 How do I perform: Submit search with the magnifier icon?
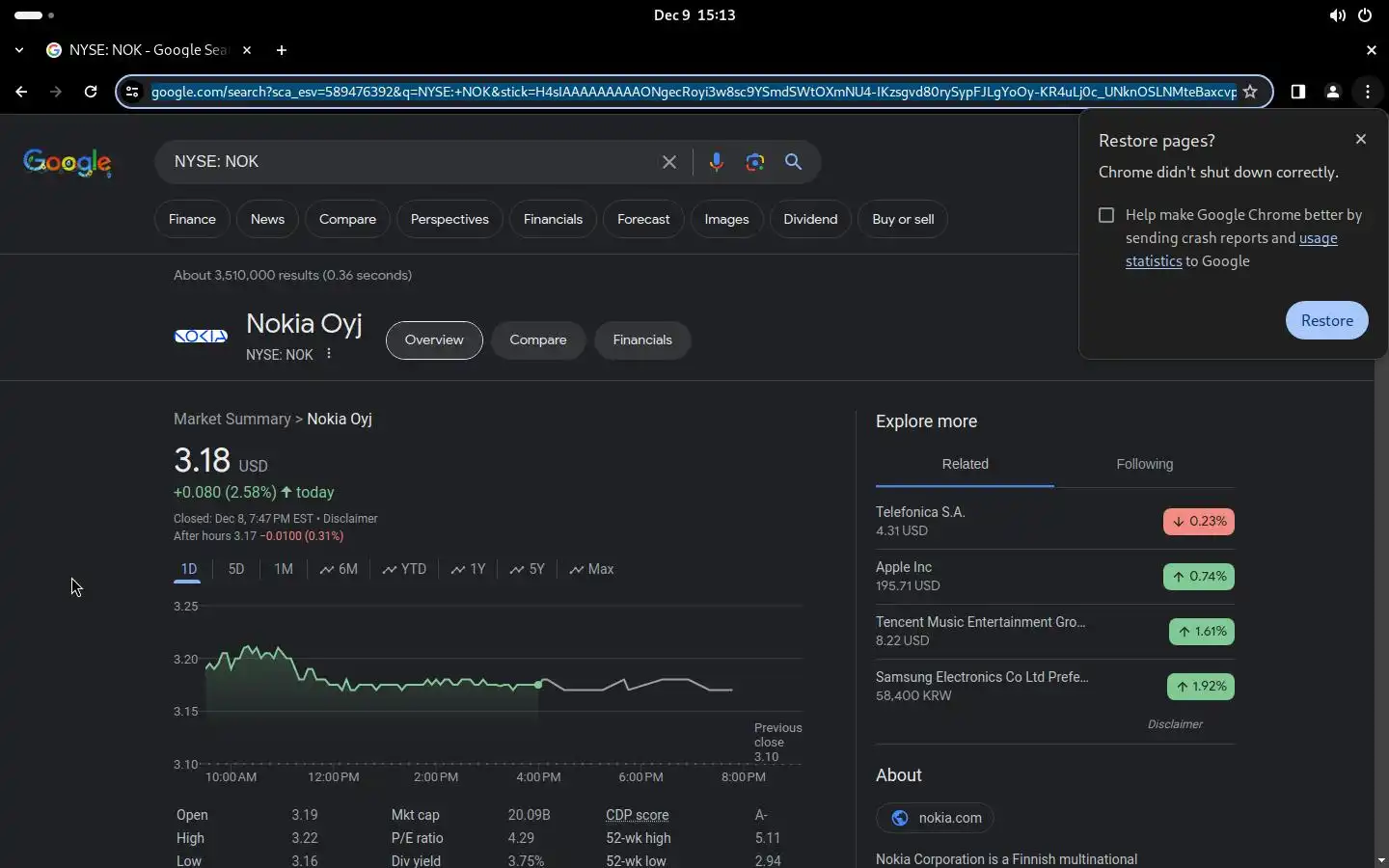pyautogui.click(x=793, y=162)
